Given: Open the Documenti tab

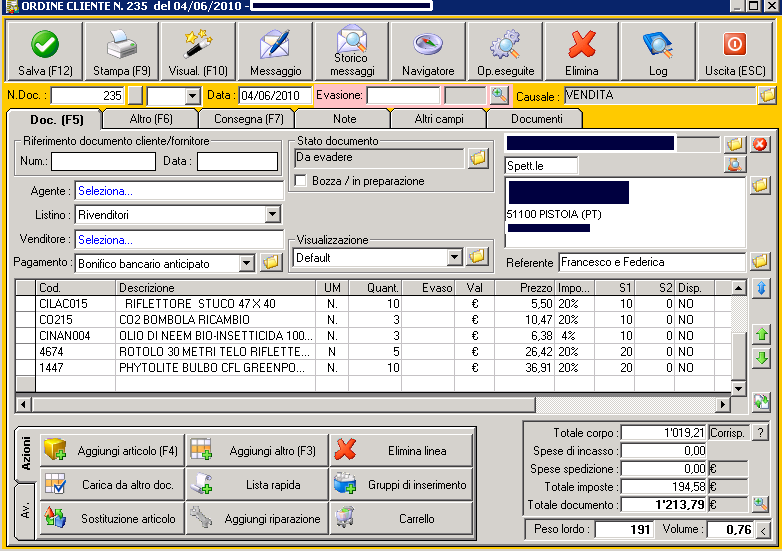Looking at the screenshot, I should click(537, 119).
